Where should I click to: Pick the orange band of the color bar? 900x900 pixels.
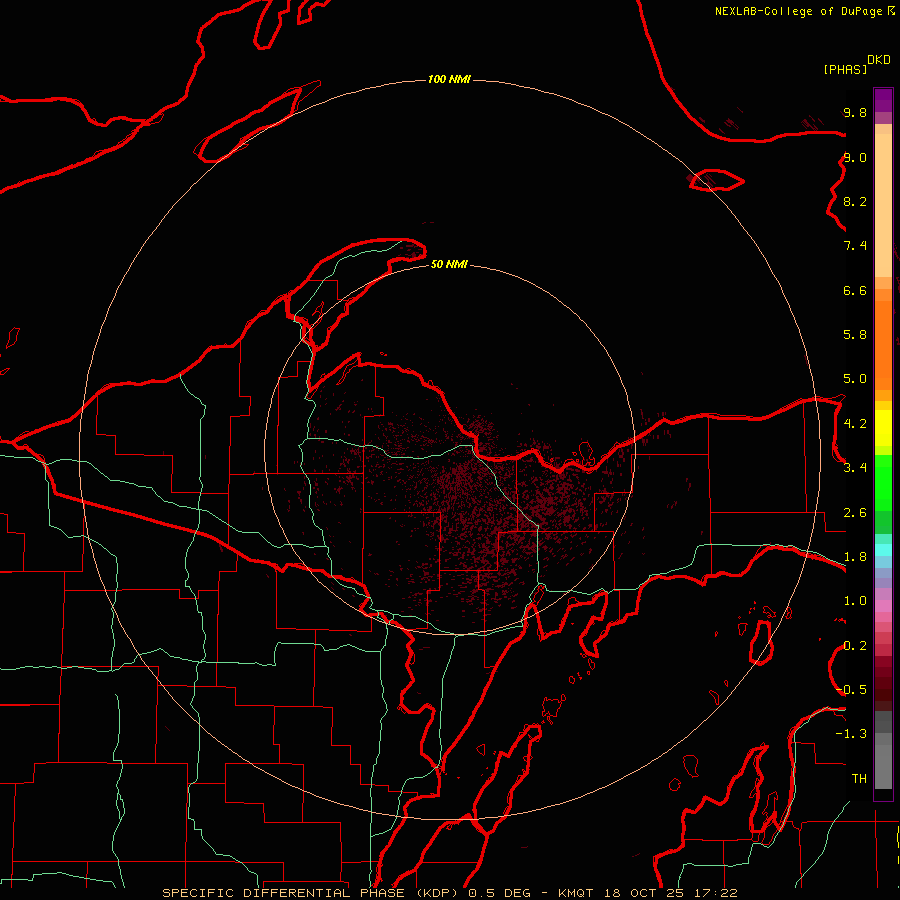pos(883,345)
